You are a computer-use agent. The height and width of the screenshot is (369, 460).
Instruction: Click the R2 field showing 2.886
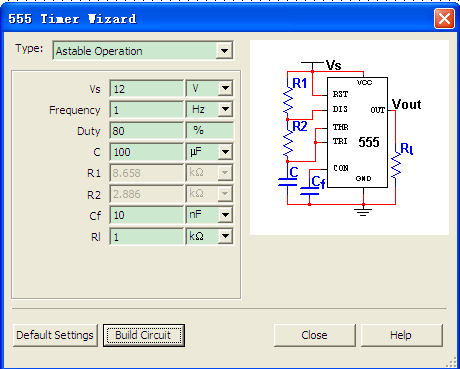point(147,194)
